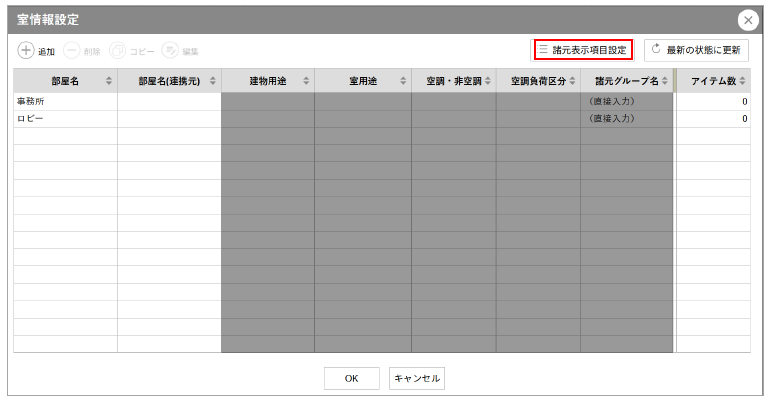
Task: Click the 追加 (add) plus icon
Action: [26, 50]
